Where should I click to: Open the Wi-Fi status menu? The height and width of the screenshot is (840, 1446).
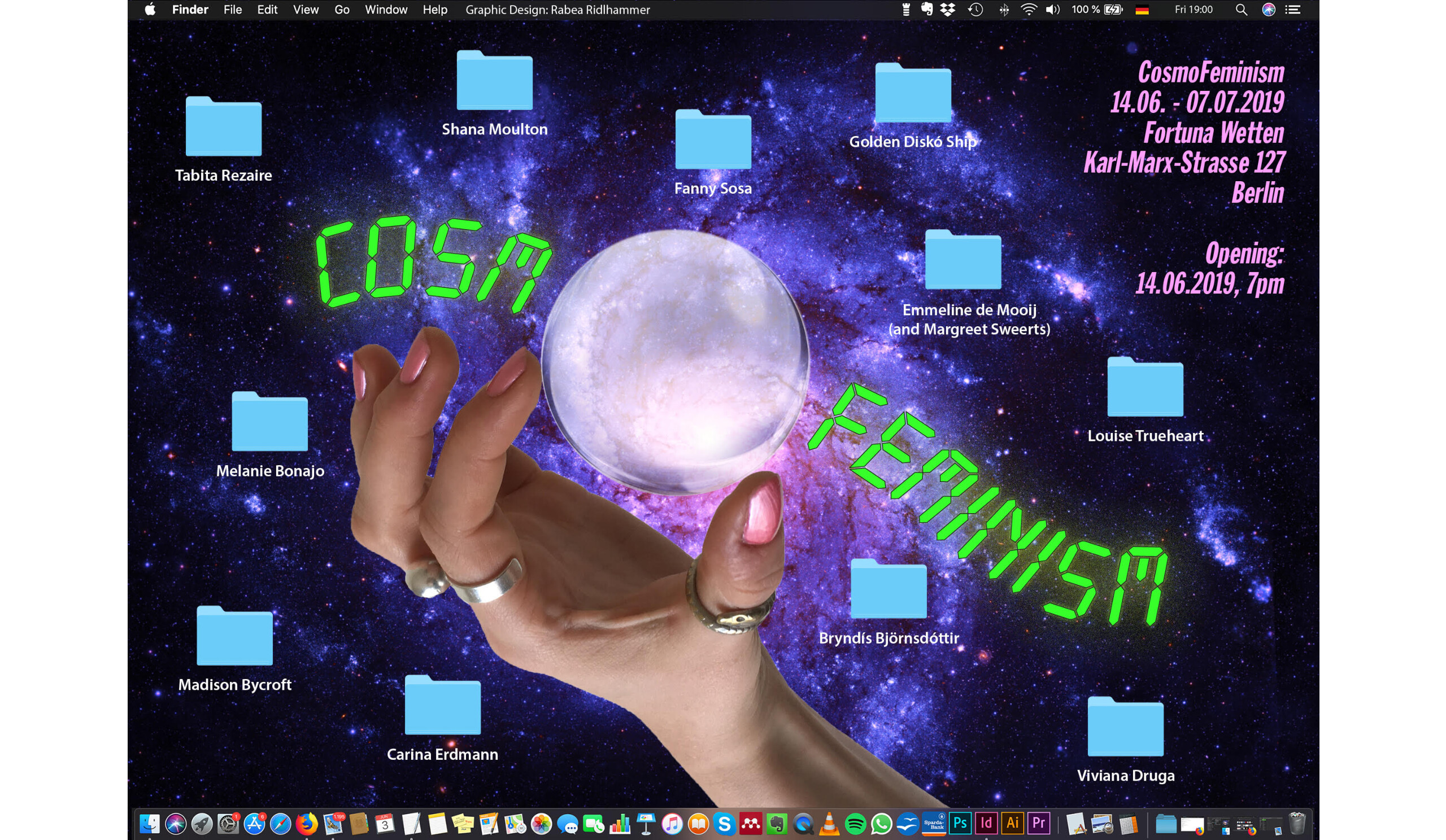pos(1028,10)
